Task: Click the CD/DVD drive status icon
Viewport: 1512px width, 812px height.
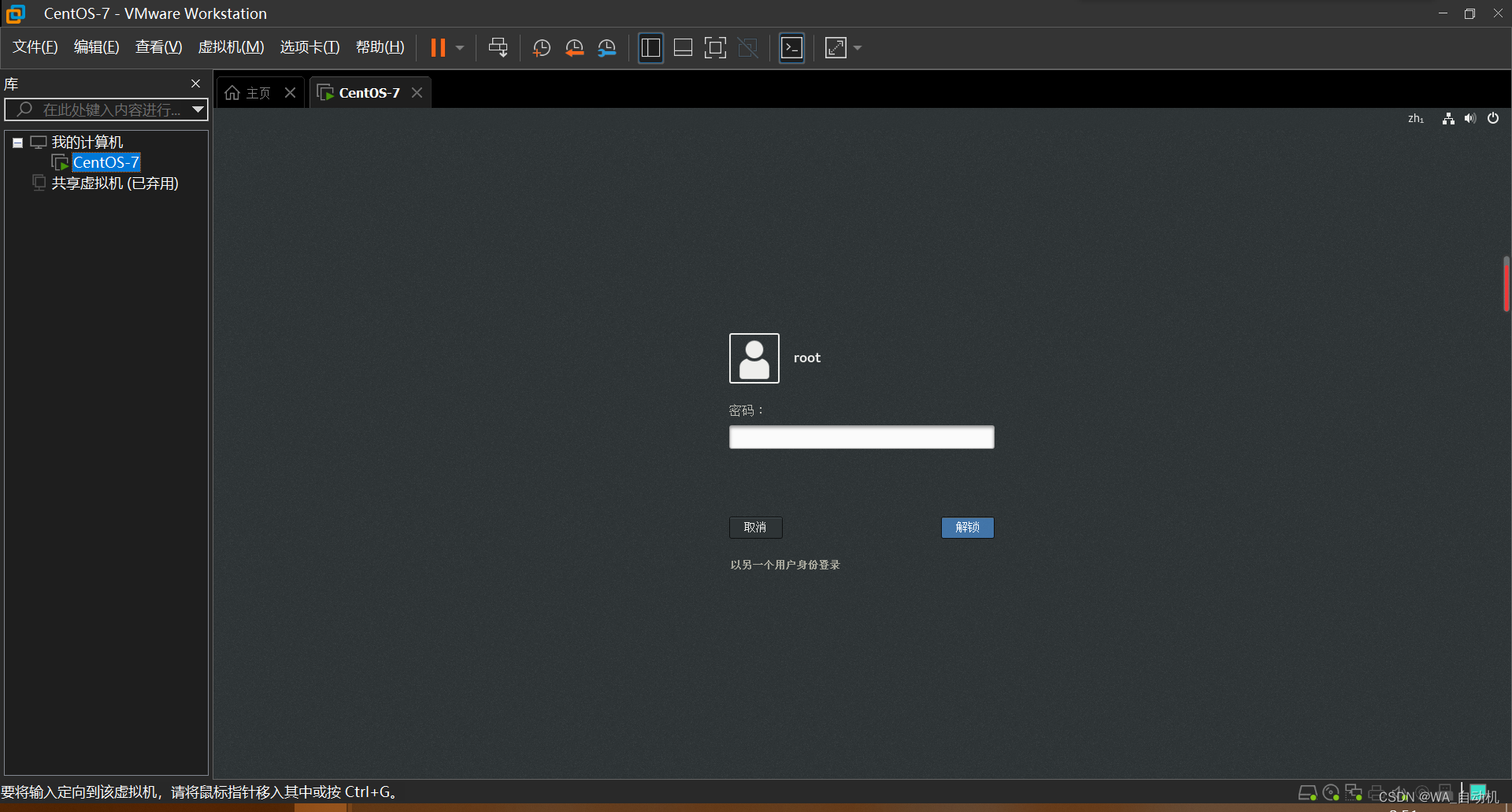Action: pos(1331,792)
